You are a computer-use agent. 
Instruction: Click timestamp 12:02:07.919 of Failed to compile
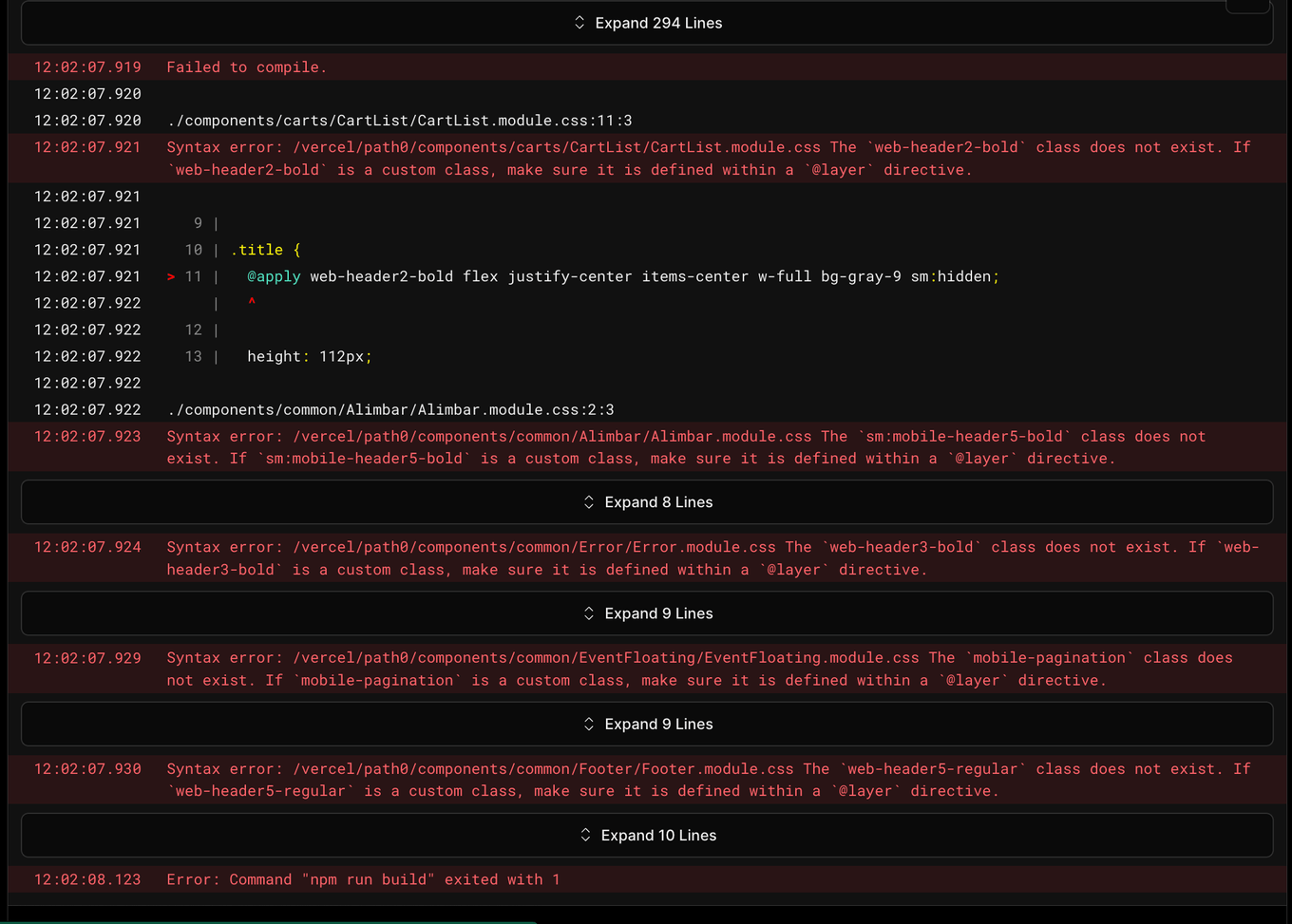coord(86,66)
